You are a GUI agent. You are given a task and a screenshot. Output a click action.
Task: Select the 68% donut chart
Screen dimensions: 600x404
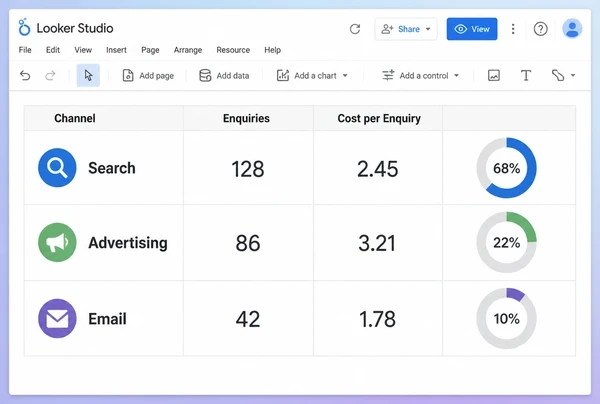[506, 168]
